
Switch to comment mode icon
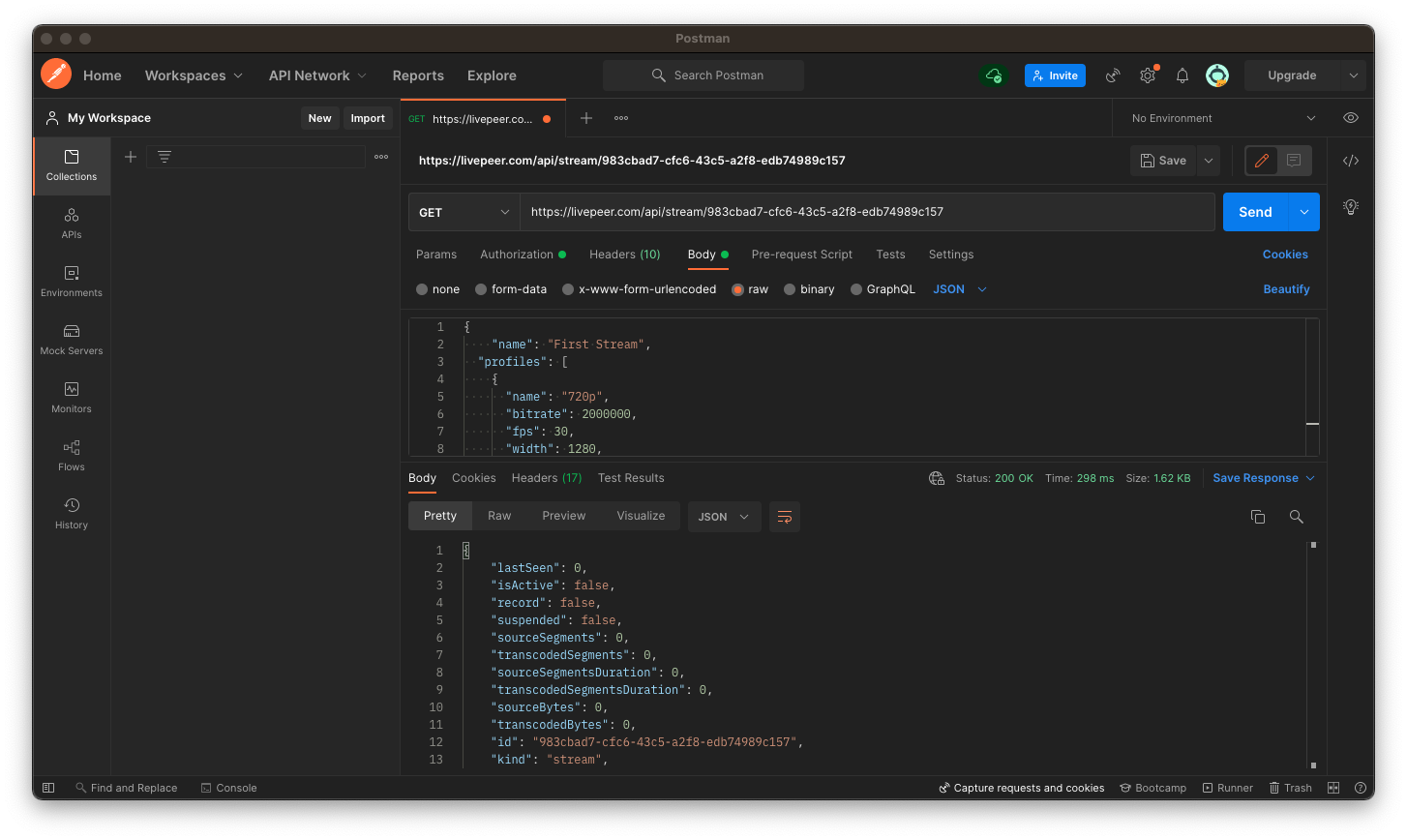(x=1294, y=161)
